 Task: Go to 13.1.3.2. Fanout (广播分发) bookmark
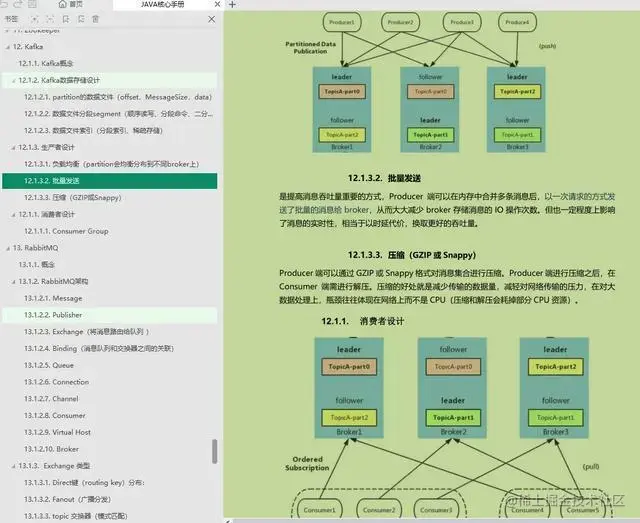point(67,499)
